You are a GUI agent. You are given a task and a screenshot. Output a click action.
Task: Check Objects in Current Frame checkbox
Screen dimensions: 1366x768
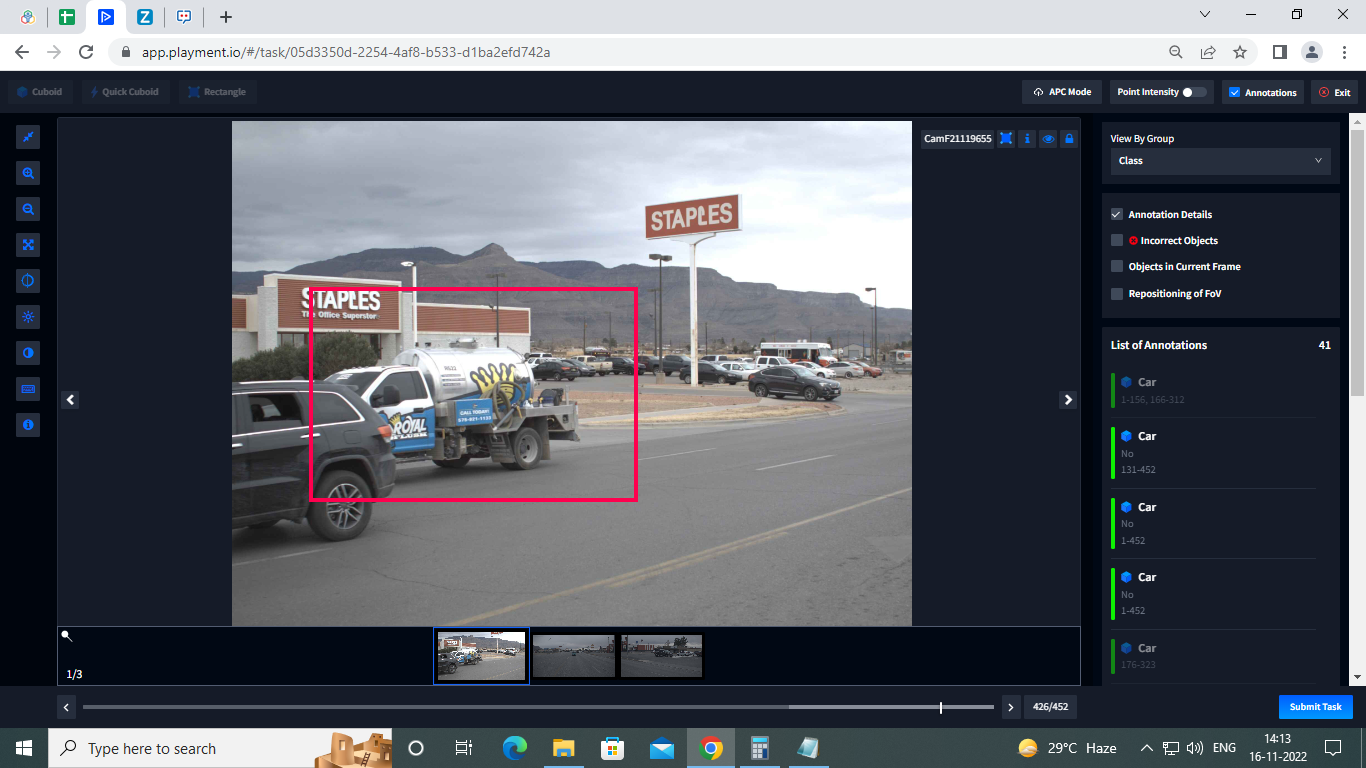click(1117, 266)
